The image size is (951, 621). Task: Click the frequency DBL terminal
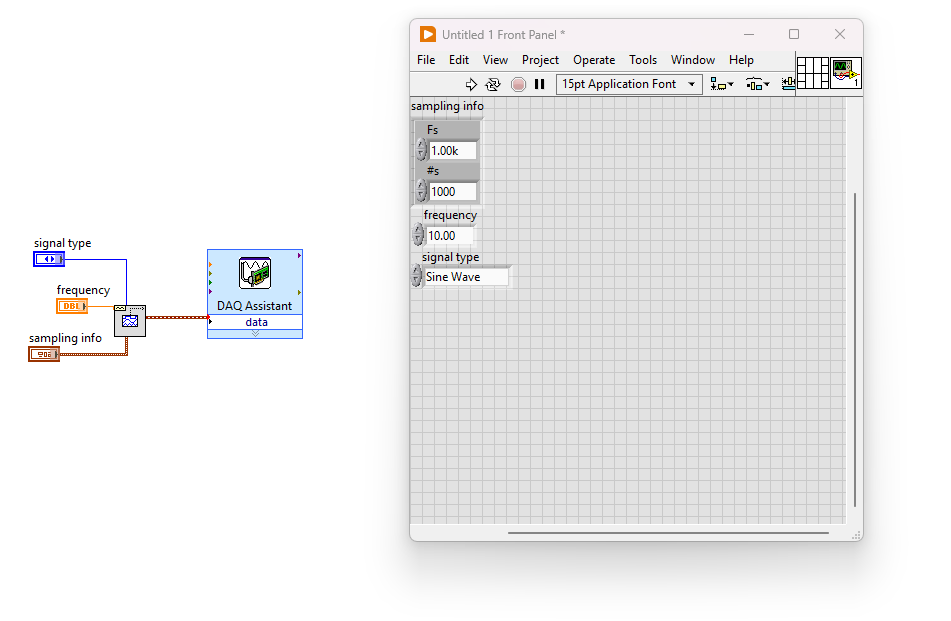(x=72, y=306)
